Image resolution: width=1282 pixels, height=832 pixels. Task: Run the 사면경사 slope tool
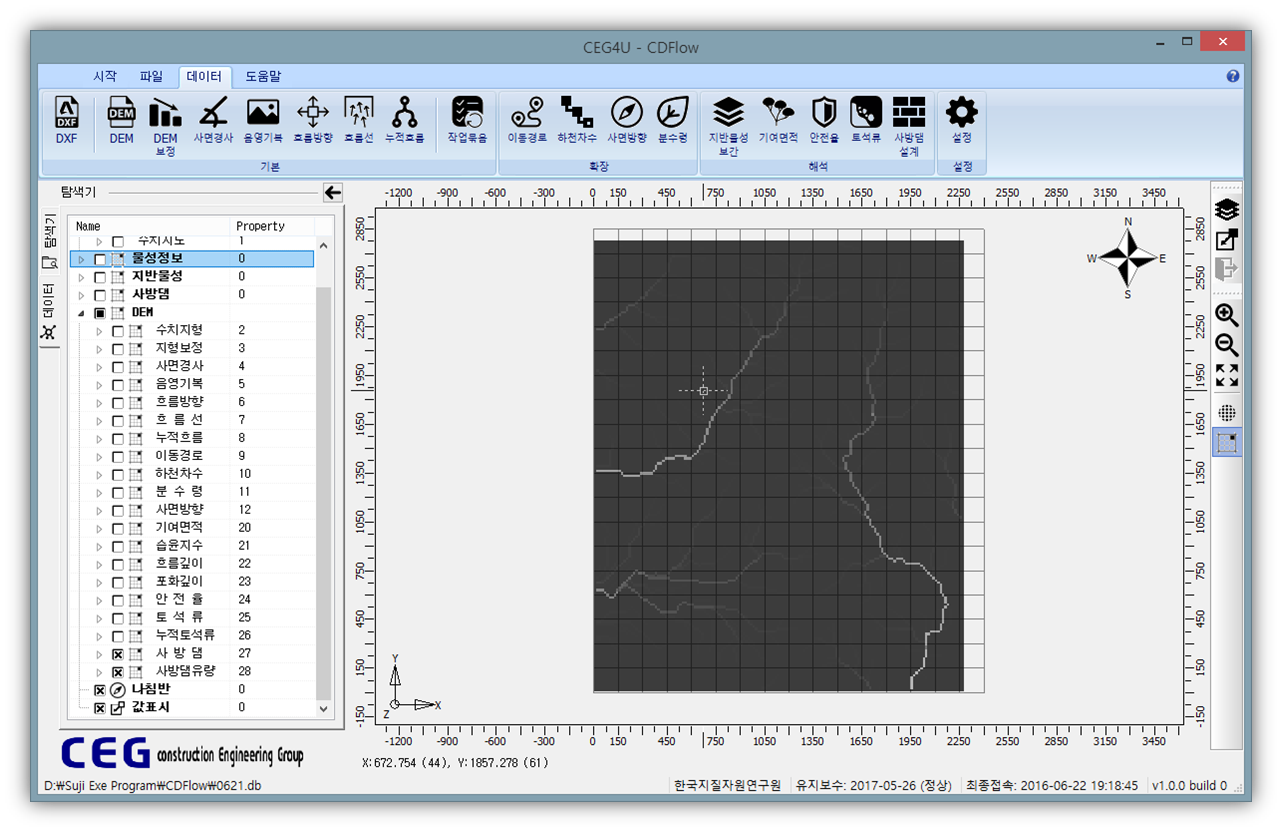tap(213, 120)
